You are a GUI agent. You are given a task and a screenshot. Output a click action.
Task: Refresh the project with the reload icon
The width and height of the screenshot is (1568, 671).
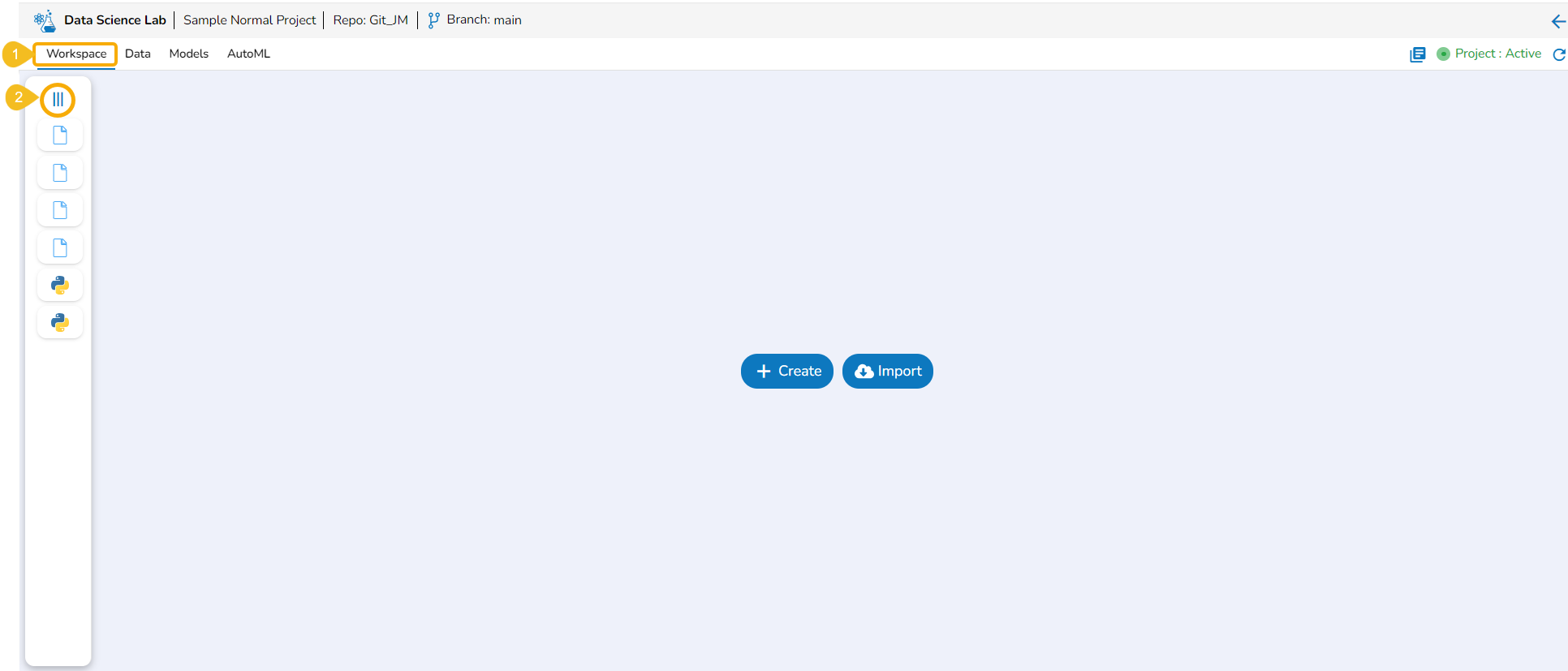pyautogui.click(x=1559, y=54)
